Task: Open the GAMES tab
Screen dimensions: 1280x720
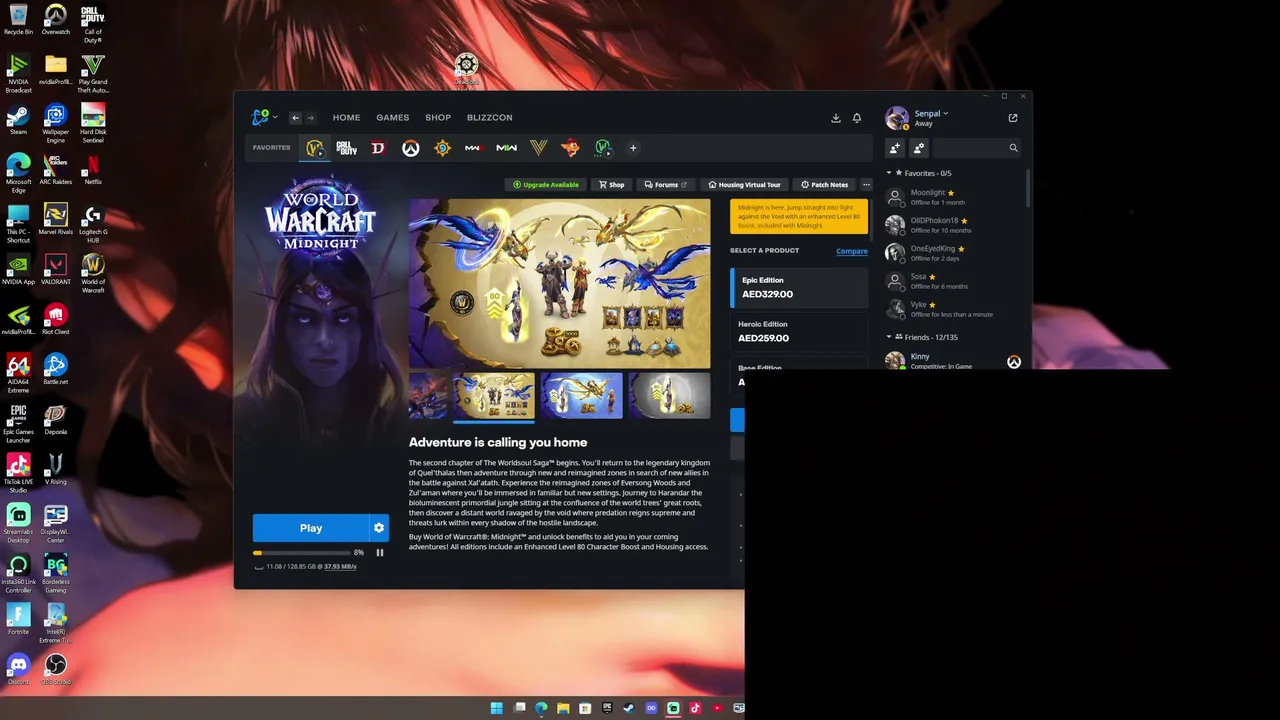Action: (392, 118)
